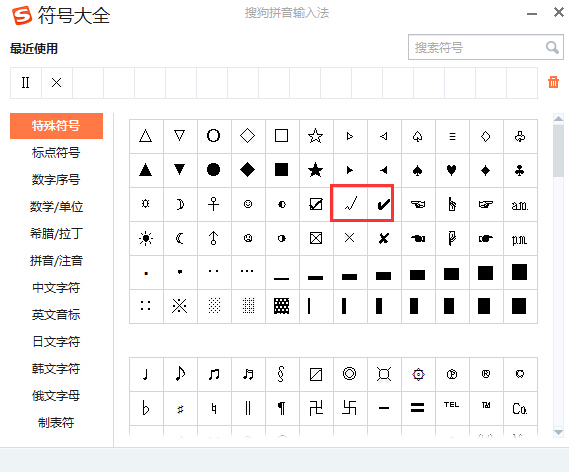Select the black heart symbol
This screenshot has width=569, height=472.
[x=451, y=170]
